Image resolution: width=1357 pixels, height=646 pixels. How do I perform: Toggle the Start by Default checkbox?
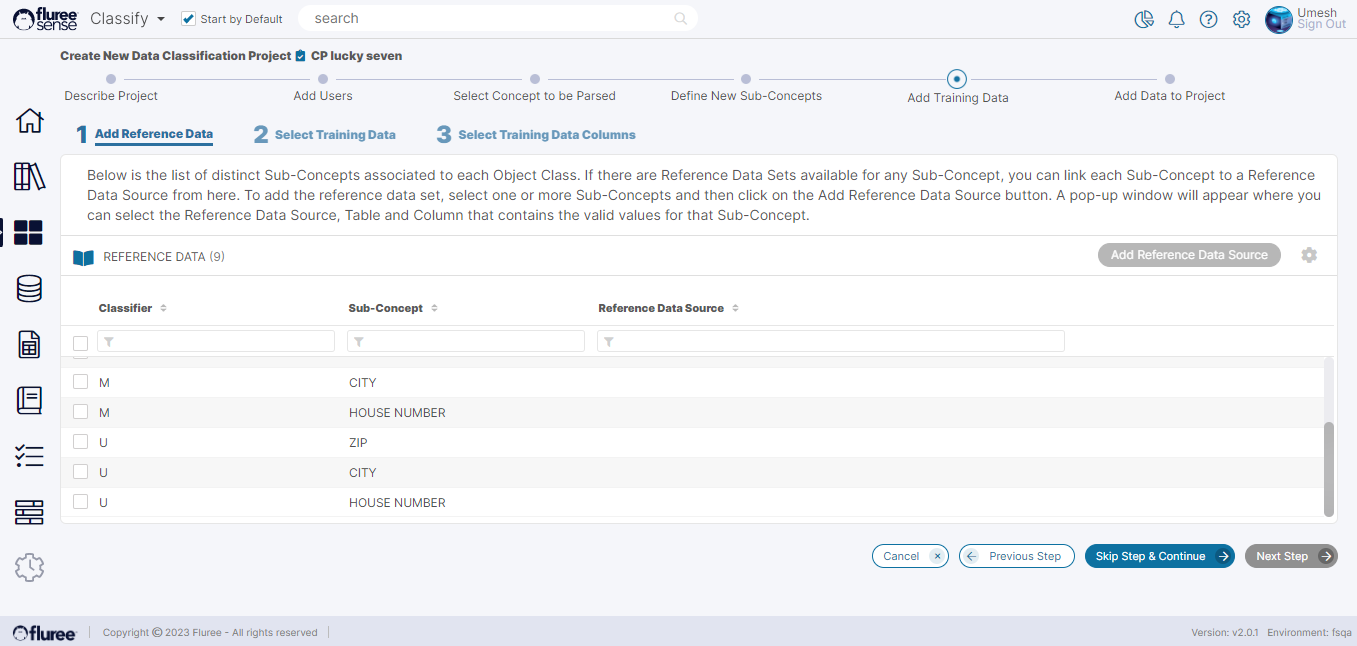[188, 19]
